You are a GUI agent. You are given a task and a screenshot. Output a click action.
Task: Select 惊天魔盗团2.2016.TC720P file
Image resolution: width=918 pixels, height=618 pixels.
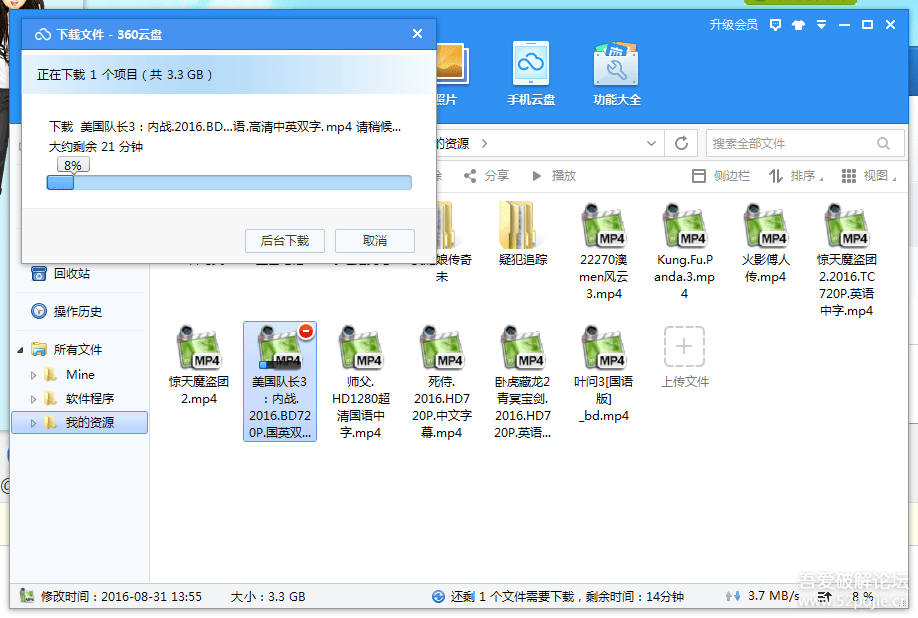[x=847, y=260]
